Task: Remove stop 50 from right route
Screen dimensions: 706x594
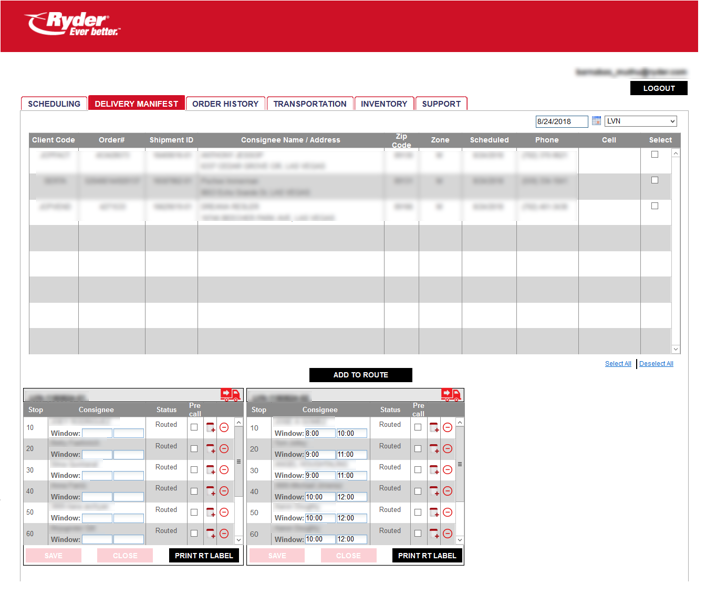Action: click(447, 512)
